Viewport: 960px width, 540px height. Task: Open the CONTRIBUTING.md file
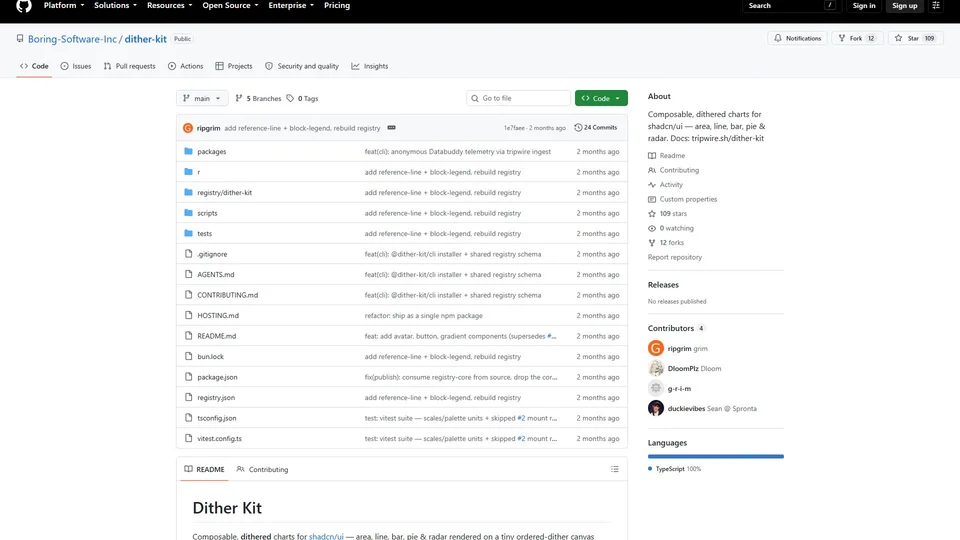tap(228, 295)
